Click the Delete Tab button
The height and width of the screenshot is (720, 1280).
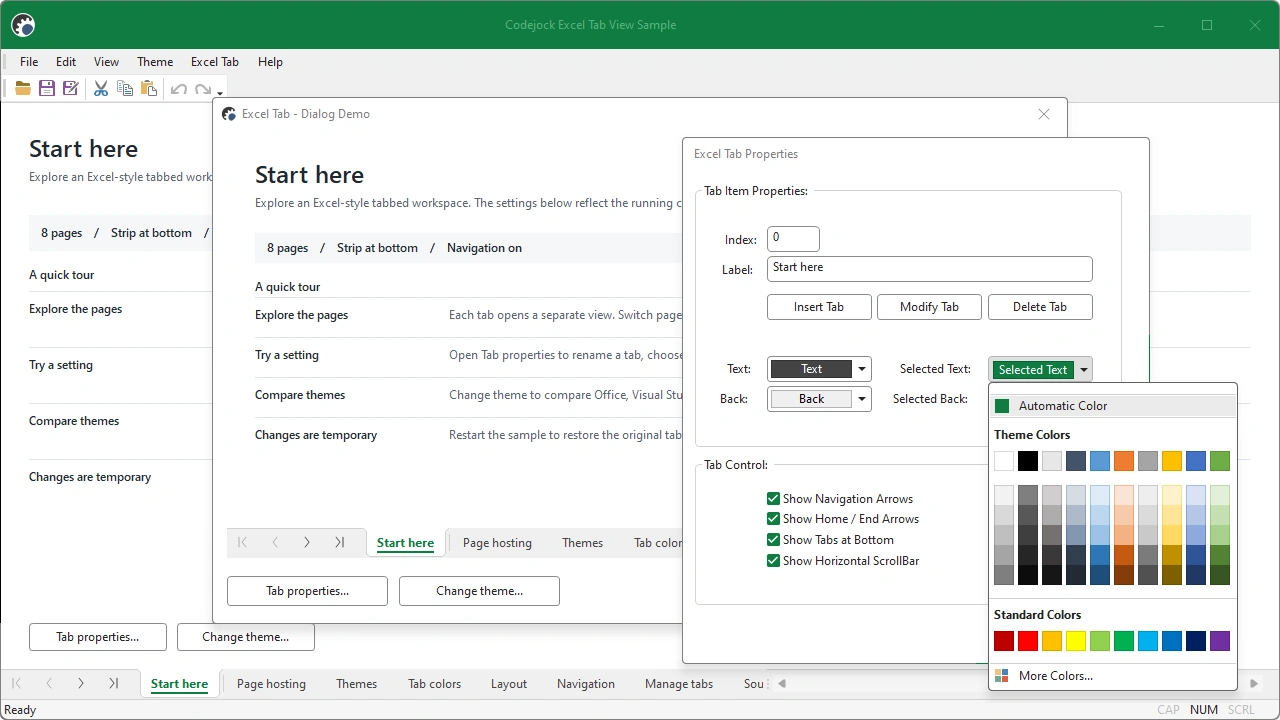[x=1040, y=307]
